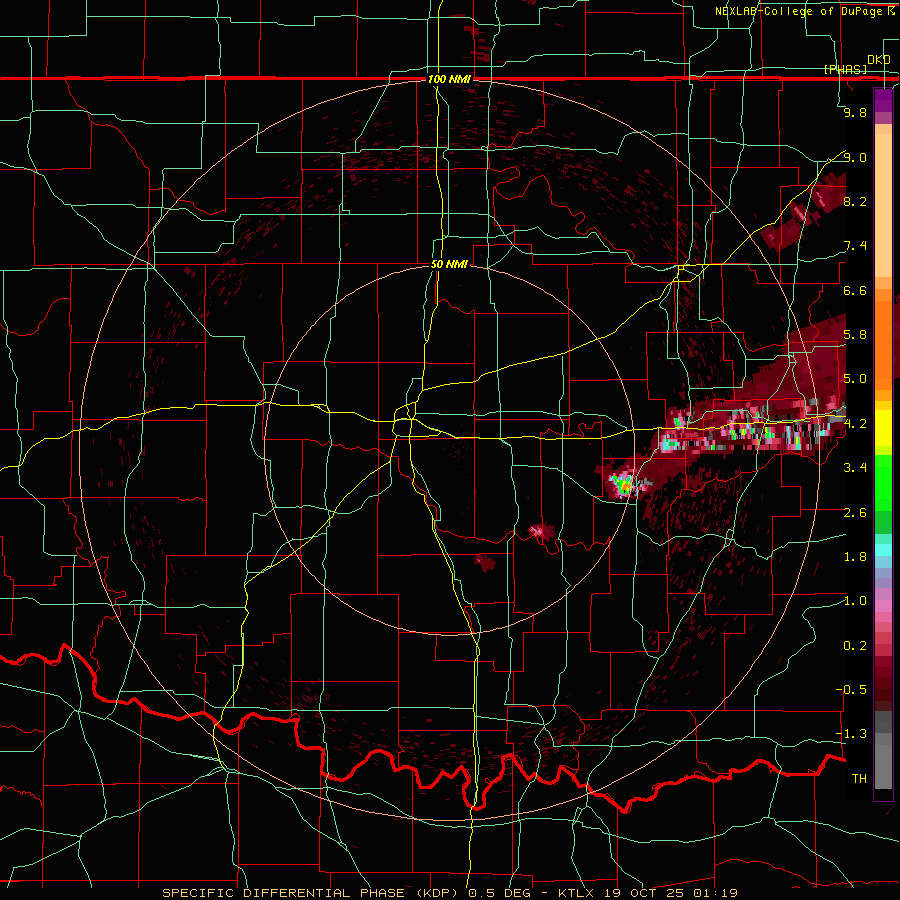
Task: Click the 9.0 value on color scale
Action: coord(855,157)
